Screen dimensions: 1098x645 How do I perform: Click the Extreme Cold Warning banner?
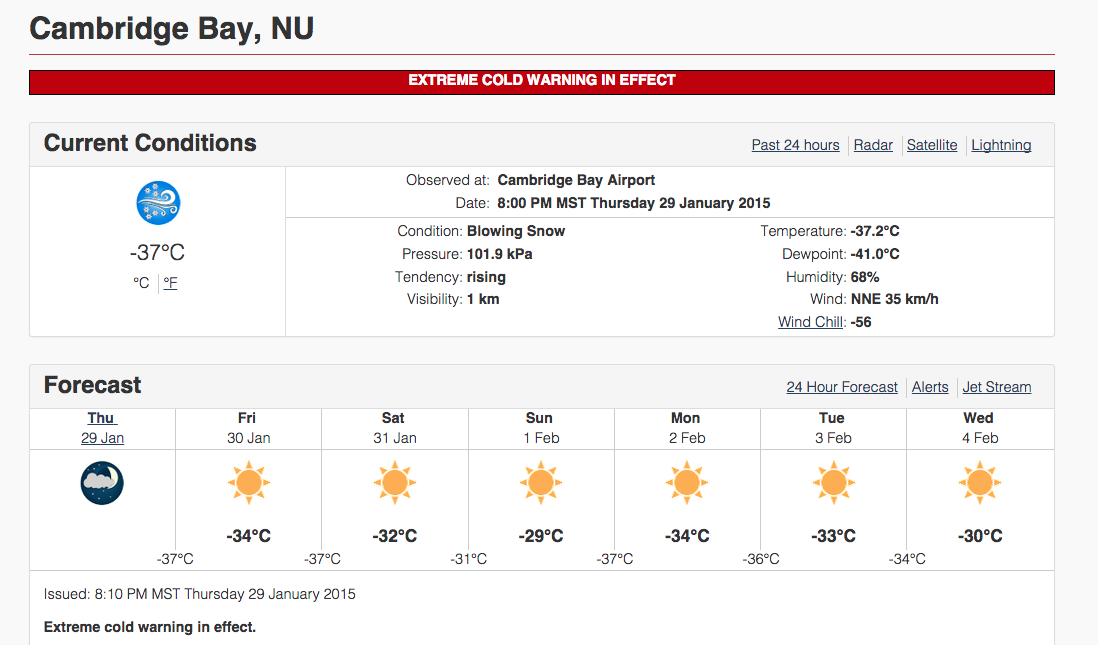pos(542,82)
